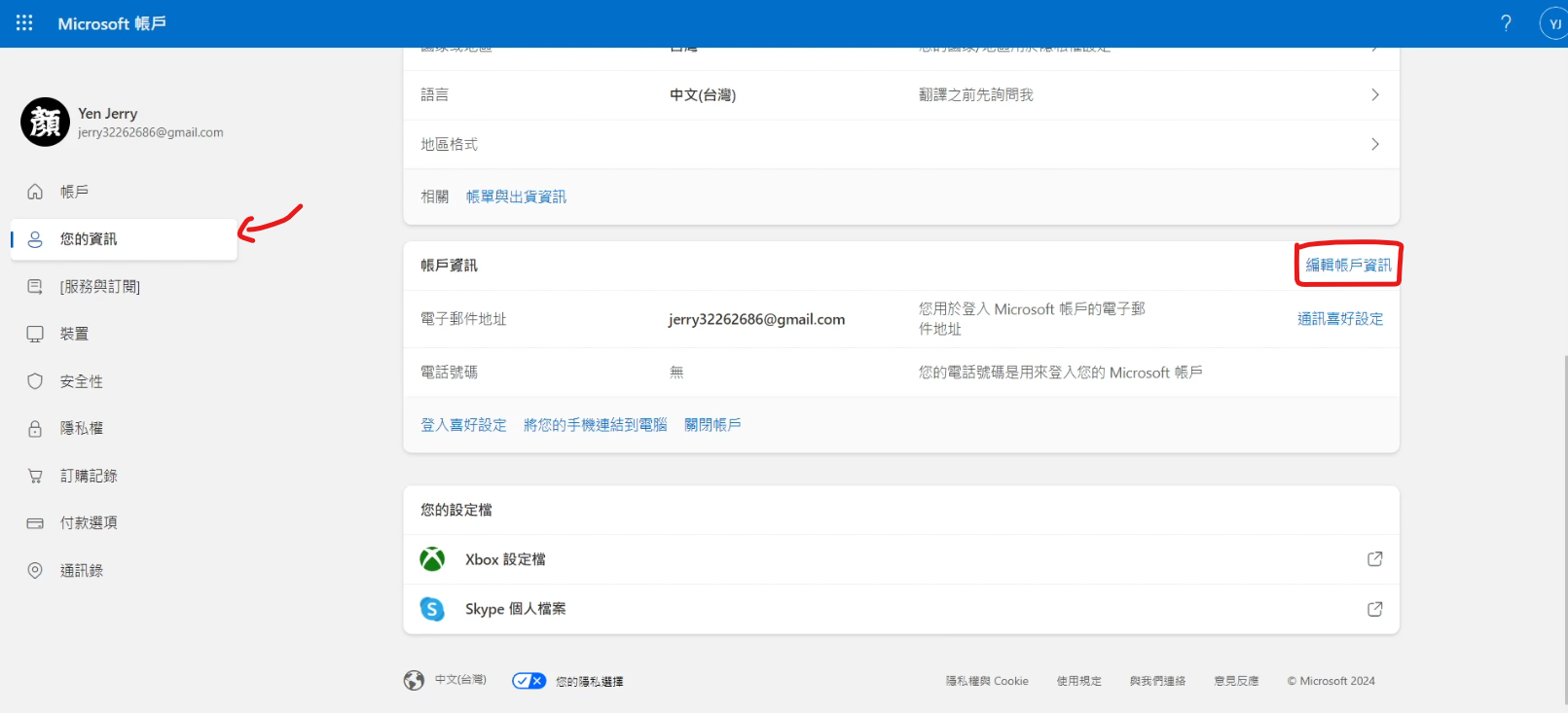Click the 帳戶資訊 section heading
The width and height of the screenshot is (1568, 713).
tap(449, 265)
